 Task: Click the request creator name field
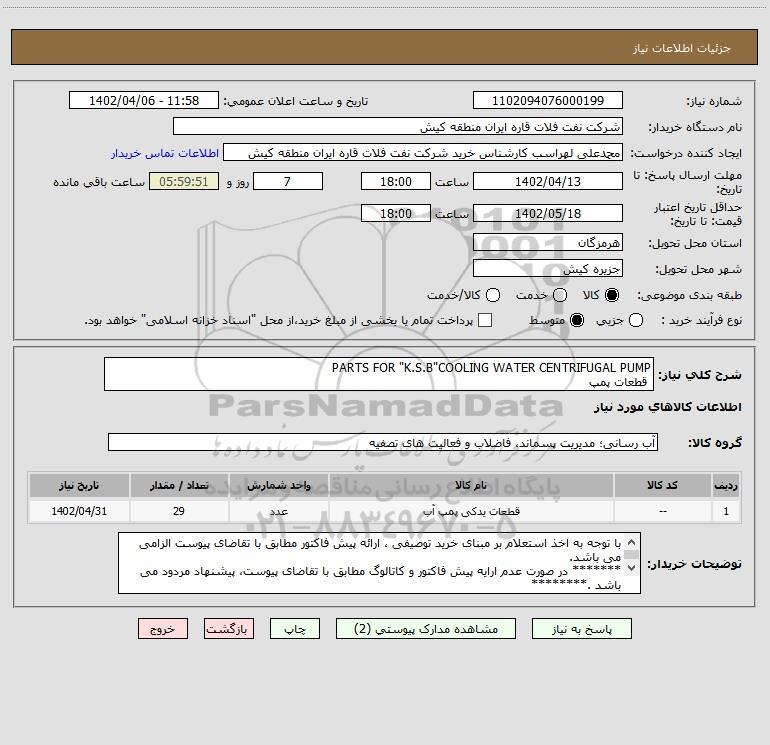(423, 152)
